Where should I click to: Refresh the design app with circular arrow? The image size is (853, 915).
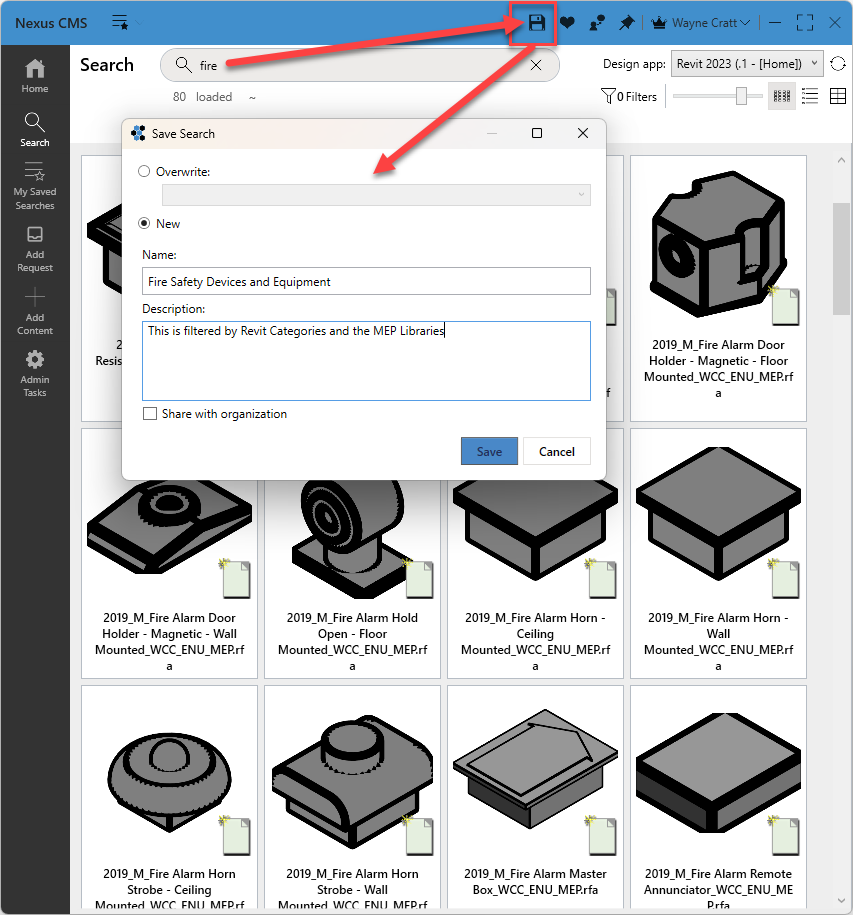pos(838,64)
